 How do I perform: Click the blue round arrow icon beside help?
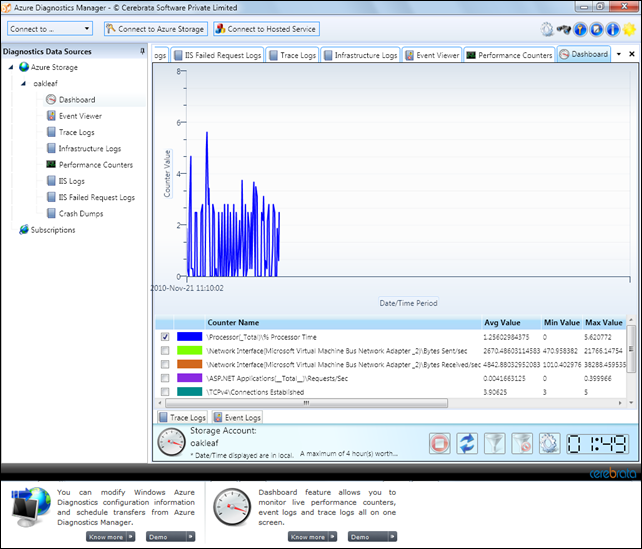pyautogui.click(x=596, y=29)
